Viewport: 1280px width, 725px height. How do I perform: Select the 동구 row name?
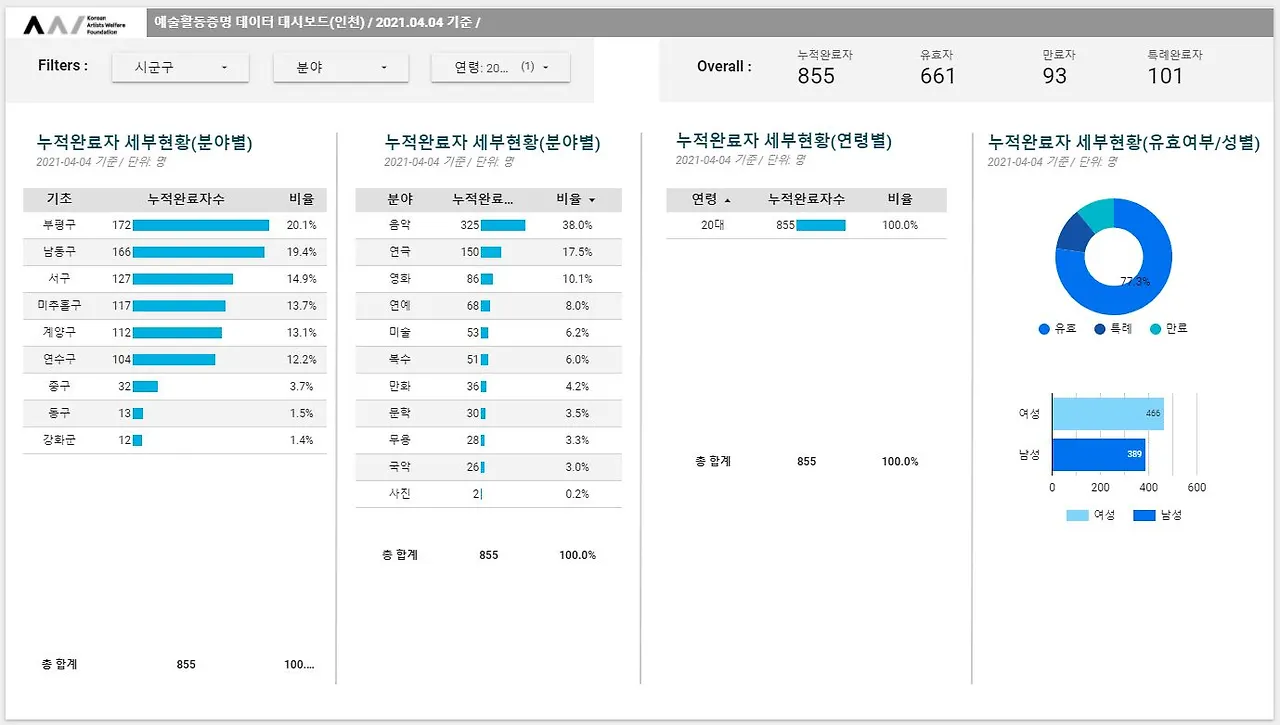(x=59, y=413)
